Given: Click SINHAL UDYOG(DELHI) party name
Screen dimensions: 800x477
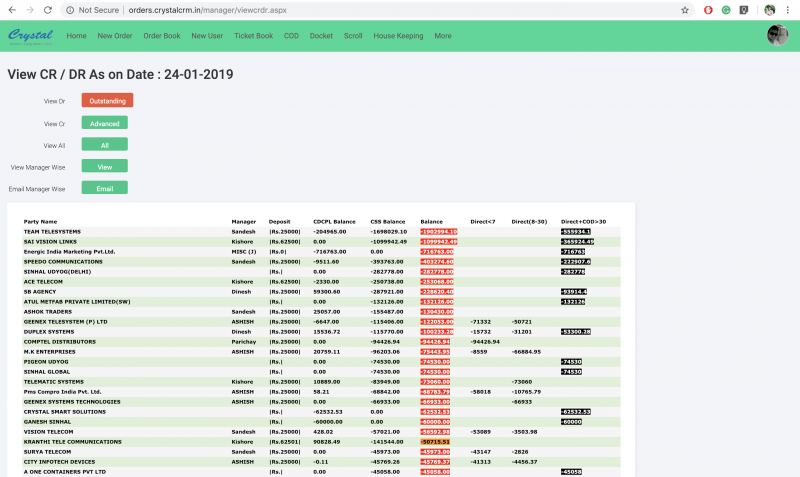Looking at the screenshot, I should pos(57,271).
